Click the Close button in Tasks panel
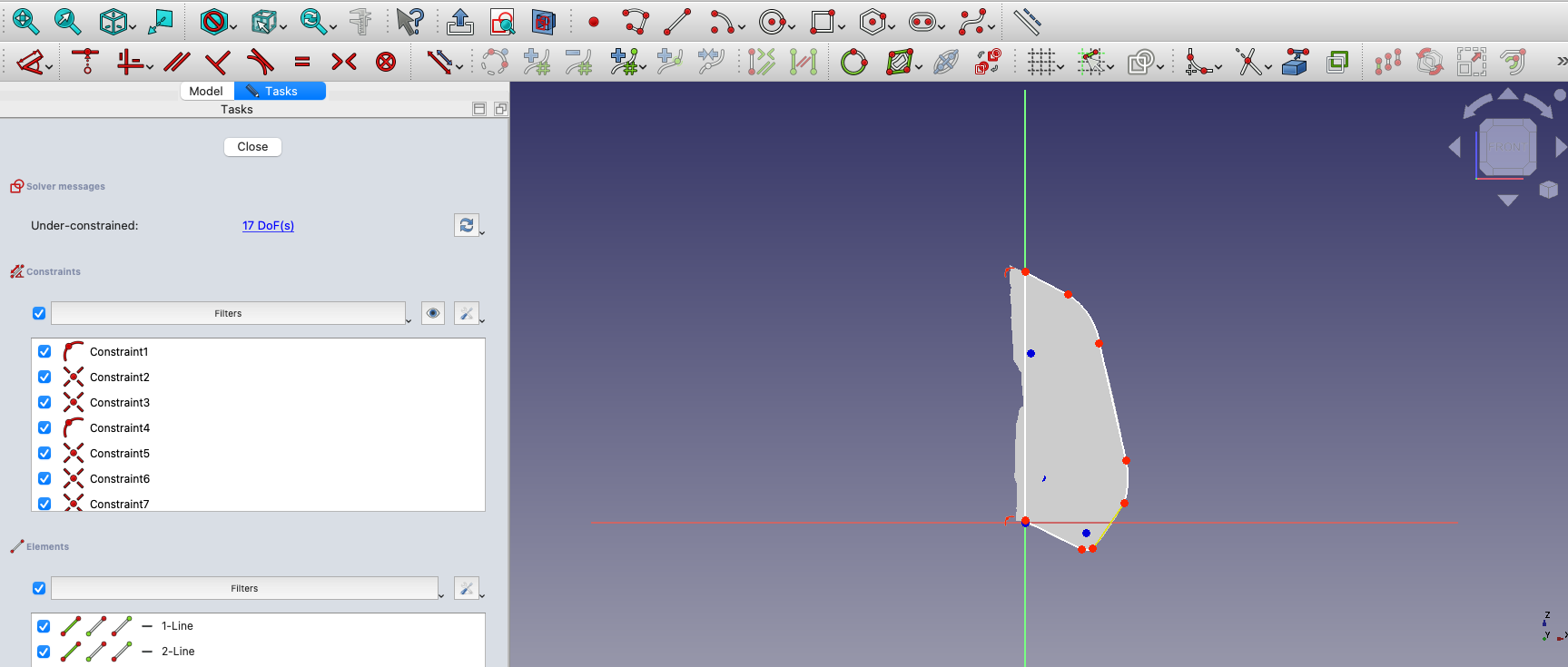Viewport: 1568px width, 667px height. tap(252, 147)
